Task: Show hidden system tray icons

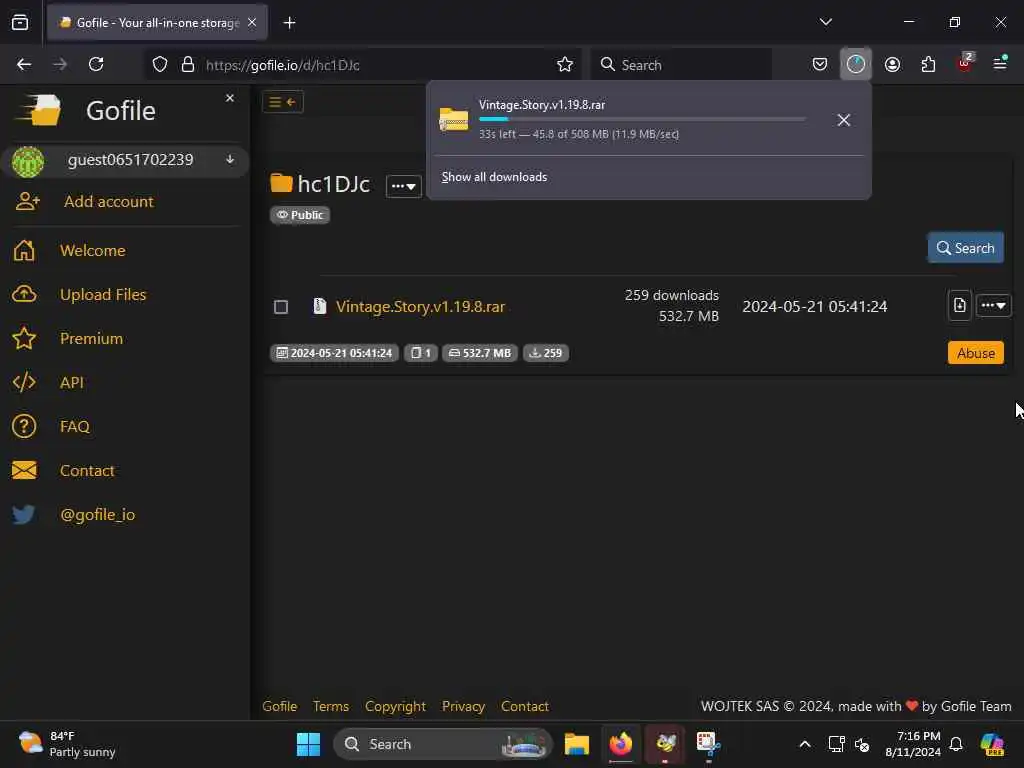Action: (x=805, y=744)
